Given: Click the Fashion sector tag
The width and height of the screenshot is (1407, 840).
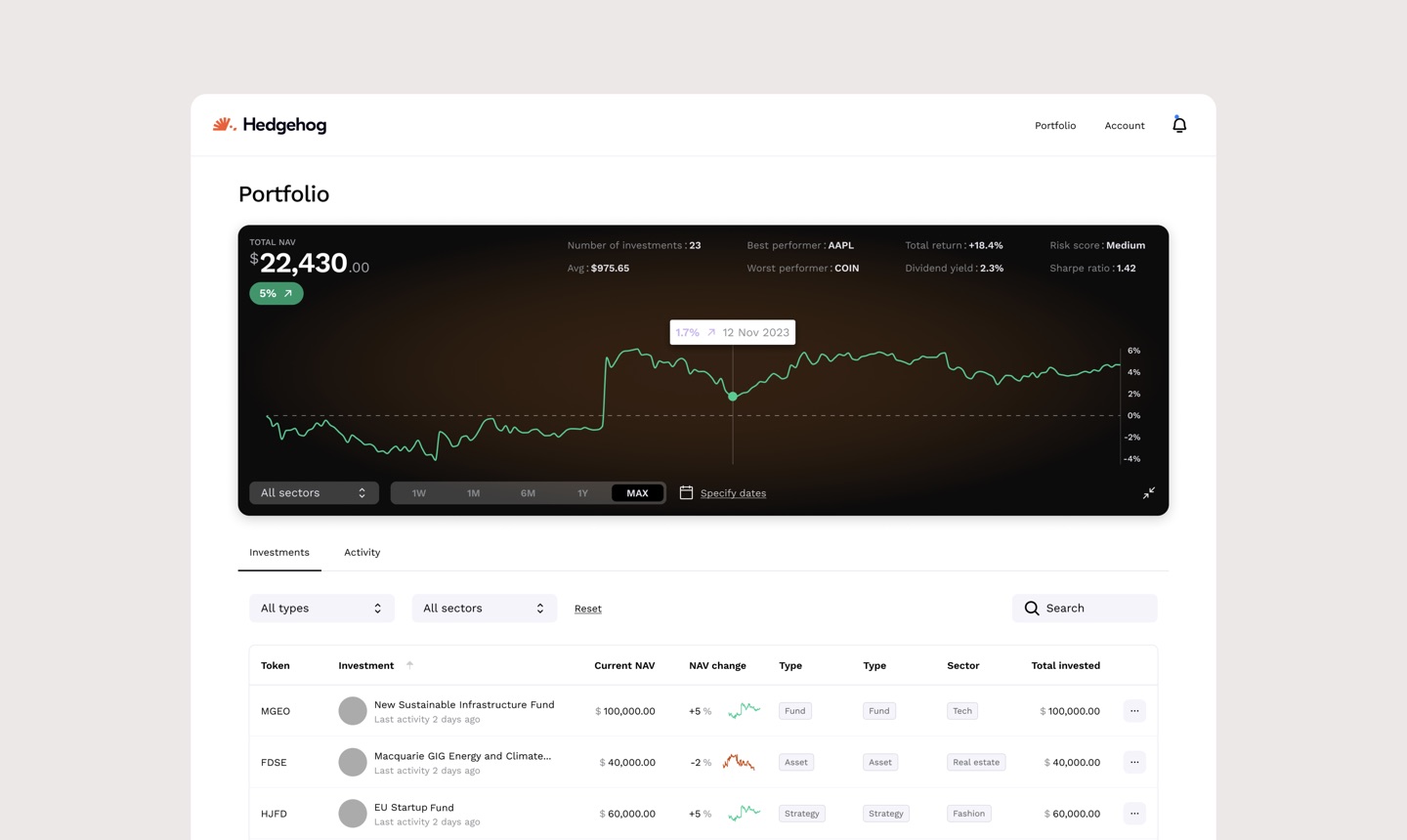Looking at the screenshot, I should pos(969,814).
